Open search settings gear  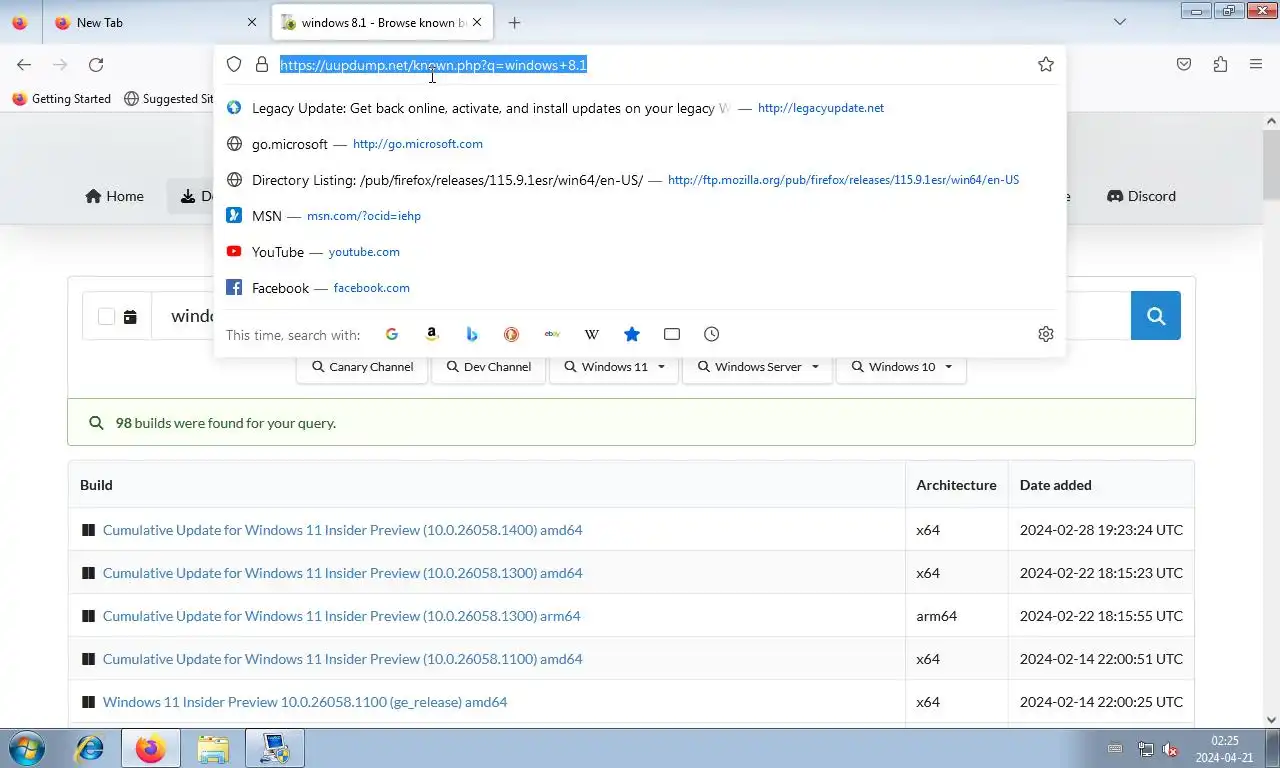pos(1046,334)
